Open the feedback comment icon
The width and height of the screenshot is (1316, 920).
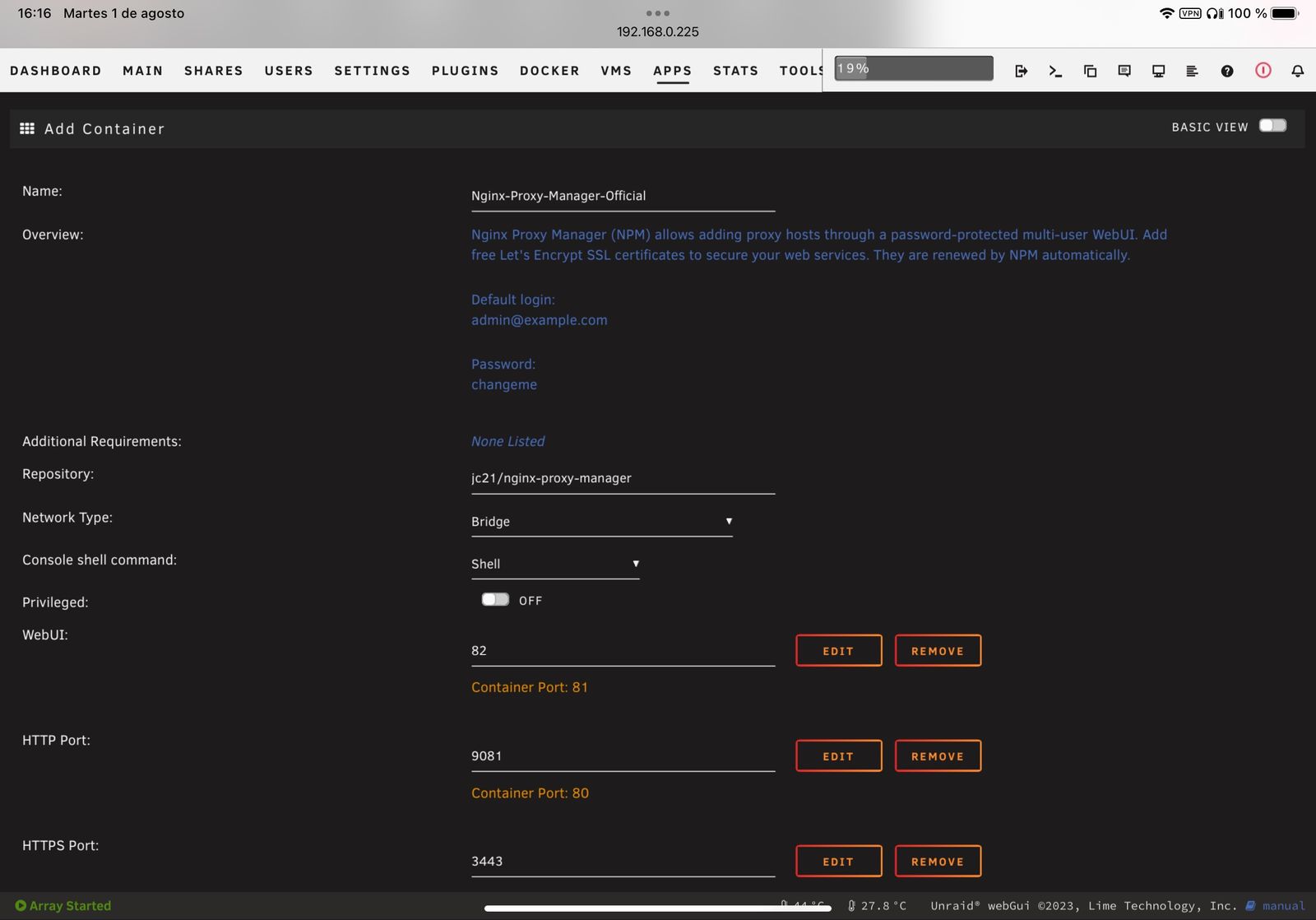(x=1124, y=71)
